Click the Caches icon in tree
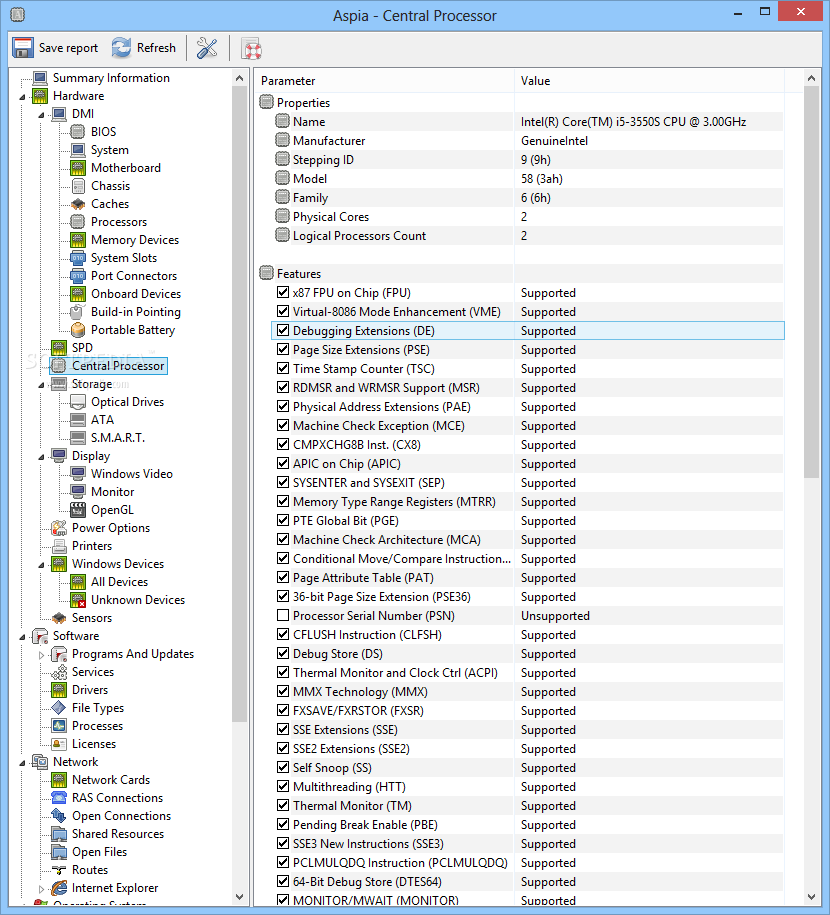The height and width of the screenshot is (915, 830). click(x=78, y=204)
